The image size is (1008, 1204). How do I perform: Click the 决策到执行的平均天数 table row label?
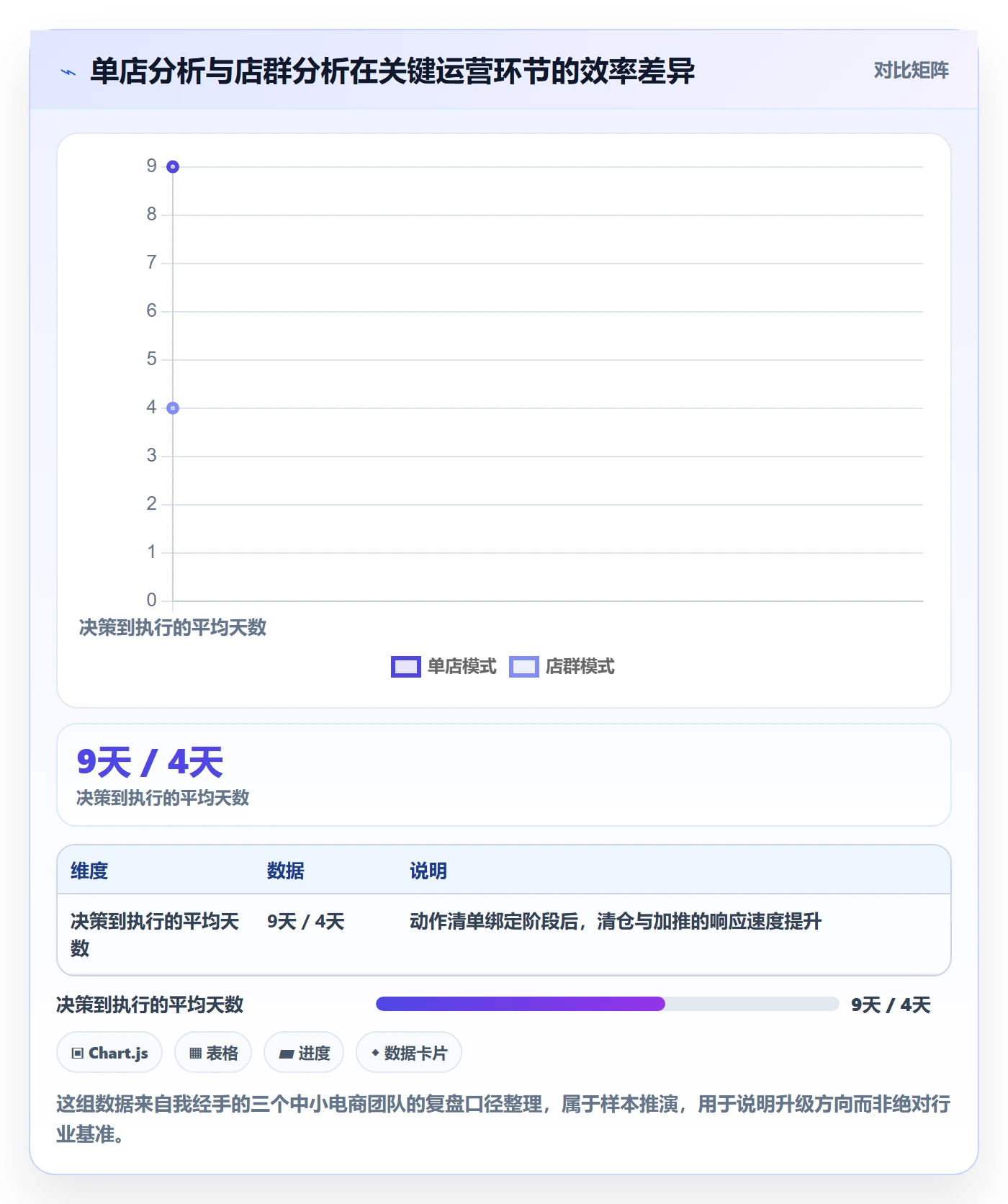tap(155, 935)
